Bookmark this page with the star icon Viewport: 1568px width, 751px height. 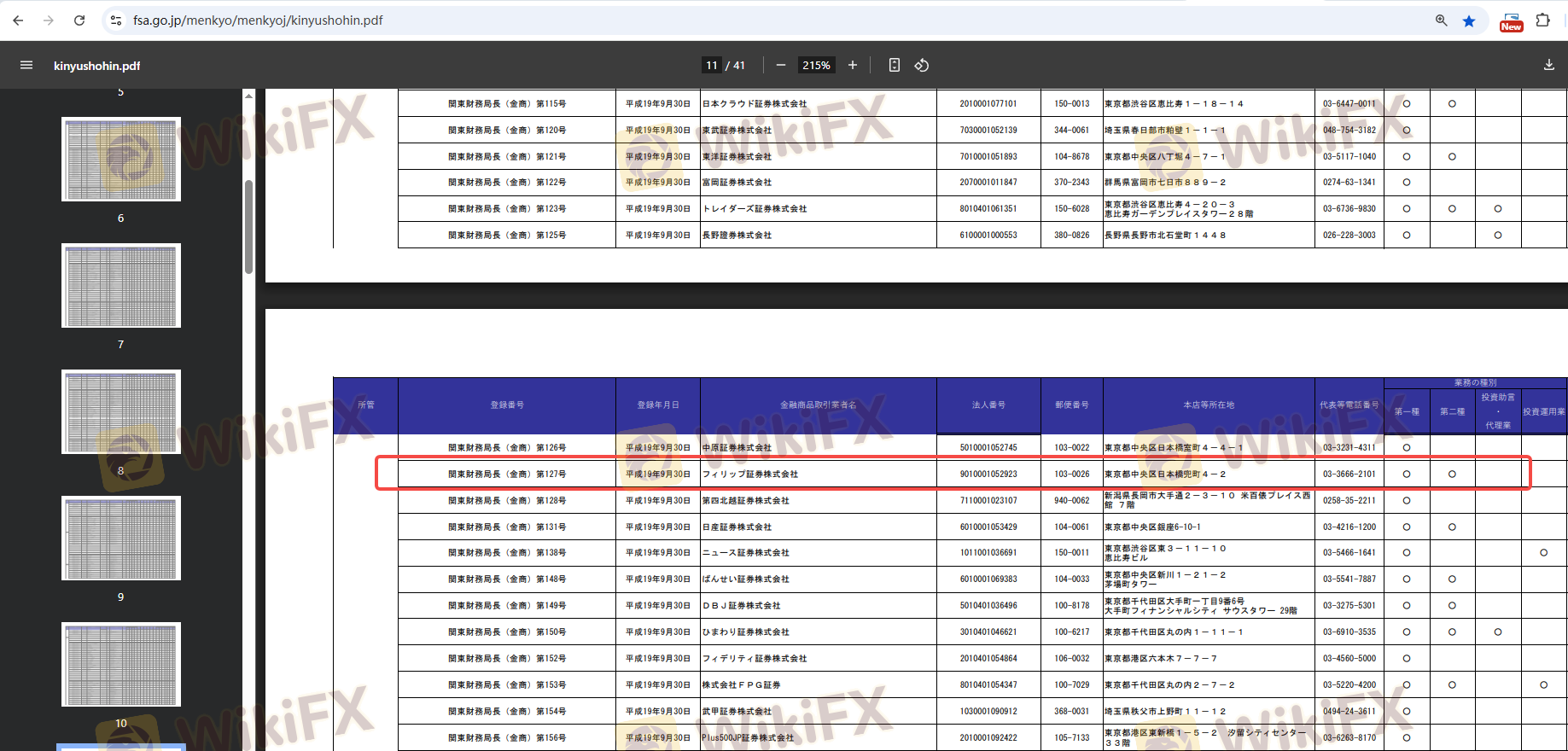tap(1469, 20)
